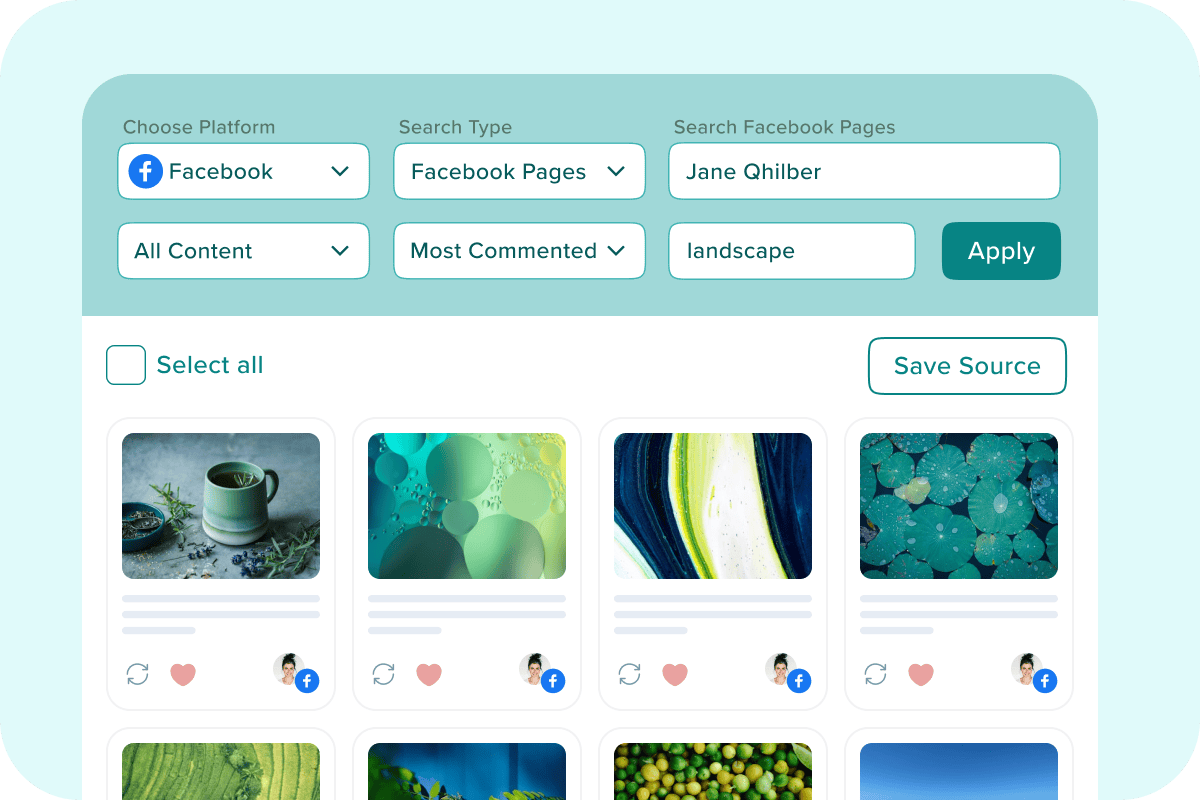Click the reshare icon on the green bubbles post
Viewport: 1200px width, 800px height.
coord(384,674)
